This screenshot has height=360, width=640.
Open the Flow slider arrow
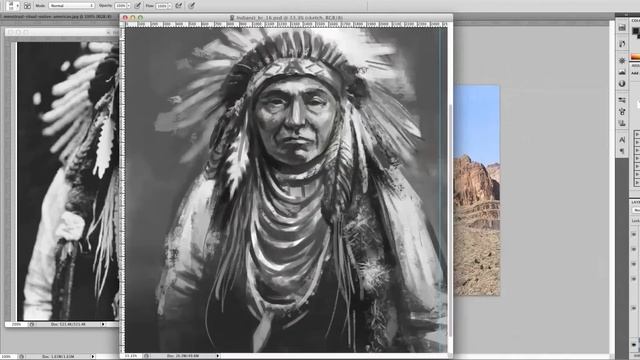(x=169, y=6)
